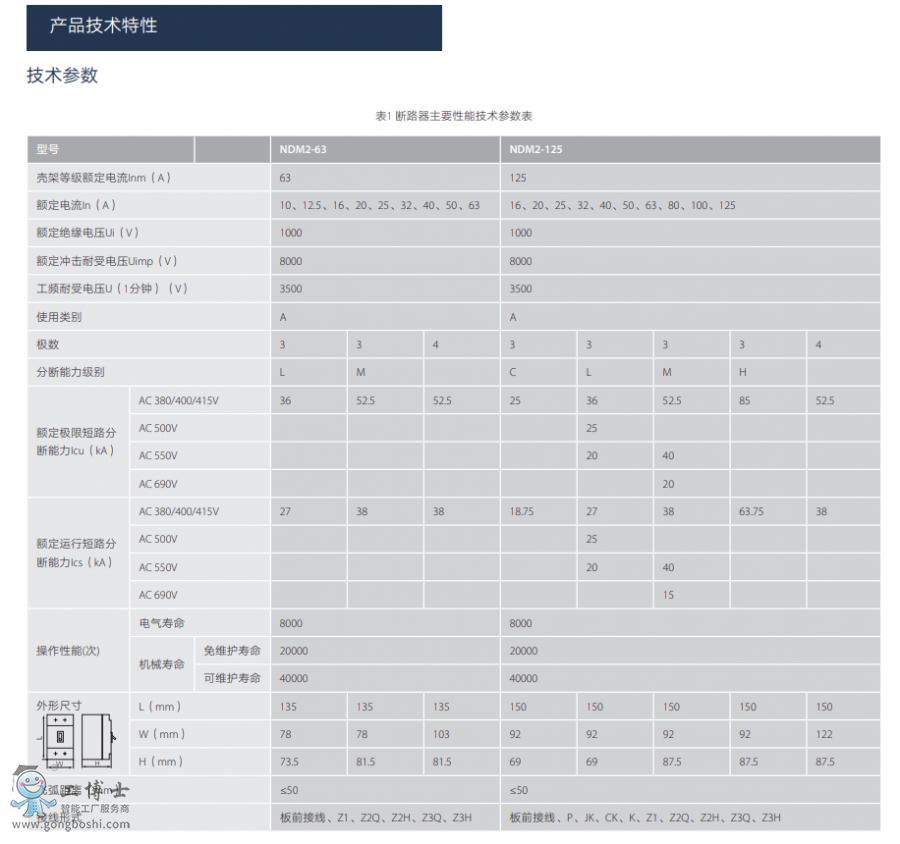Select the 18.75 Ics value
Image resolution: width=900 pixels, height=844 pixels.
[x=522, y=511]
